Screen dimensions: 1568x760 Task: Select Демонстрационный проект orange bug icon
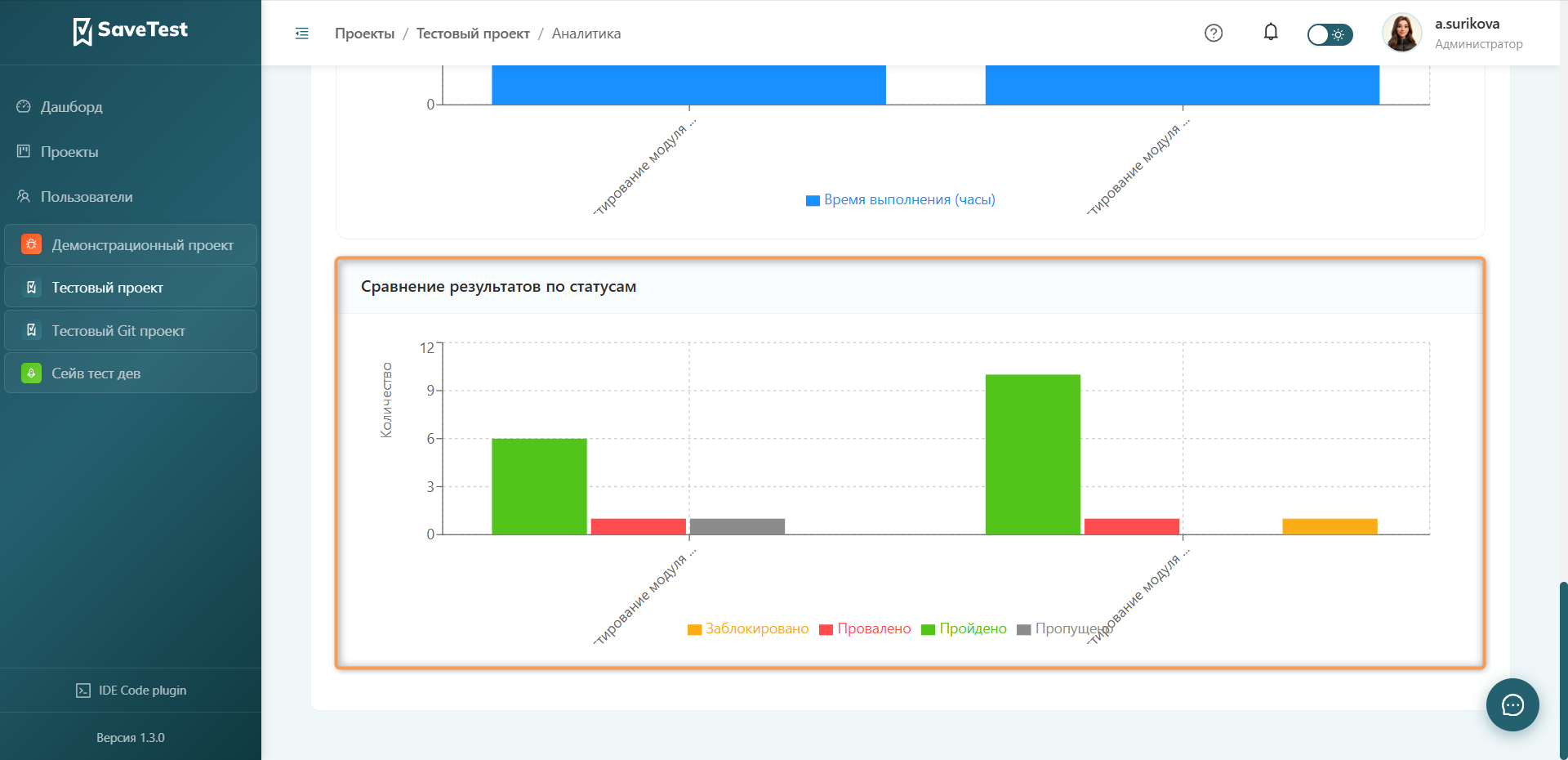31,244
